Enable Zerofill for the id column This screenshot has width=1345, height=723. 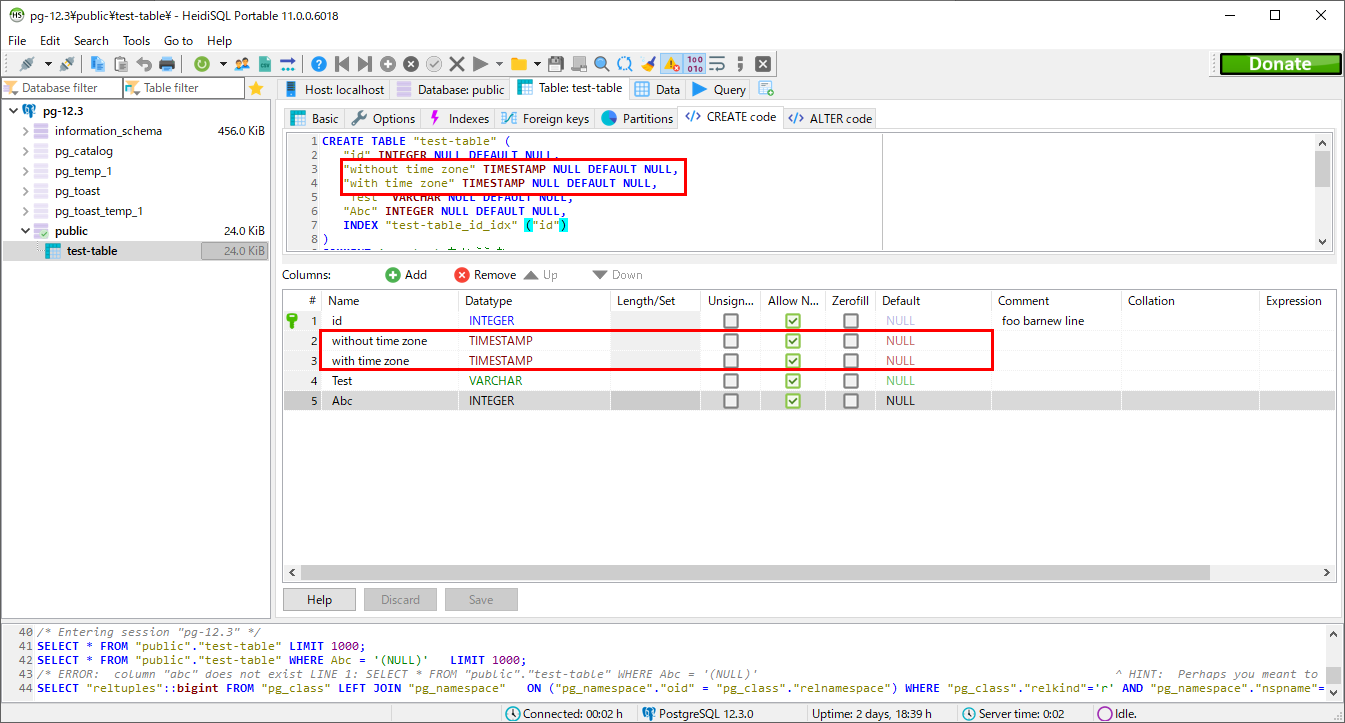851,320
